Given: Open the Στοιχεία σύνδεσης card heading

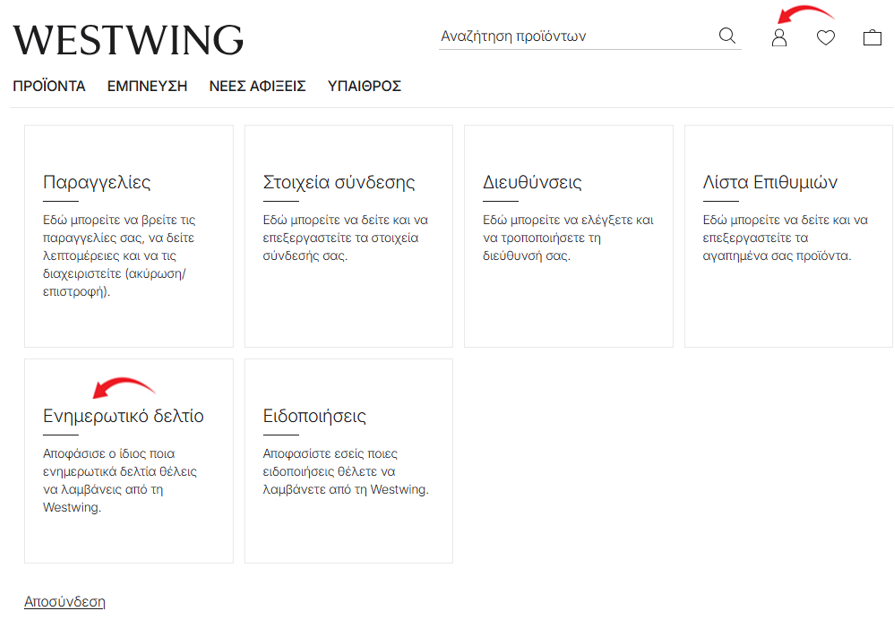Looking at the screenshot, I should coord(339,182).
